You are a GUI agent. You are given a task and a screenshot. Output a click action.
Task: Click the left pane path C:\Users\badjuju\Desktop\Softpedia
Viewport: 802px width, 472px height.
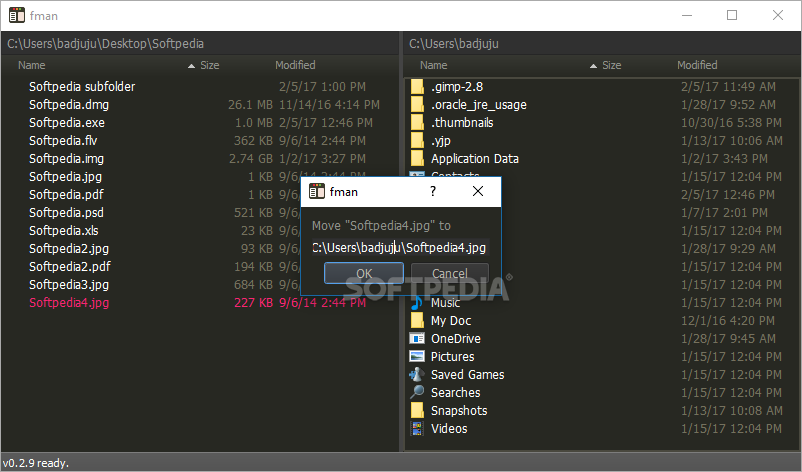click(x=105, y=43)
